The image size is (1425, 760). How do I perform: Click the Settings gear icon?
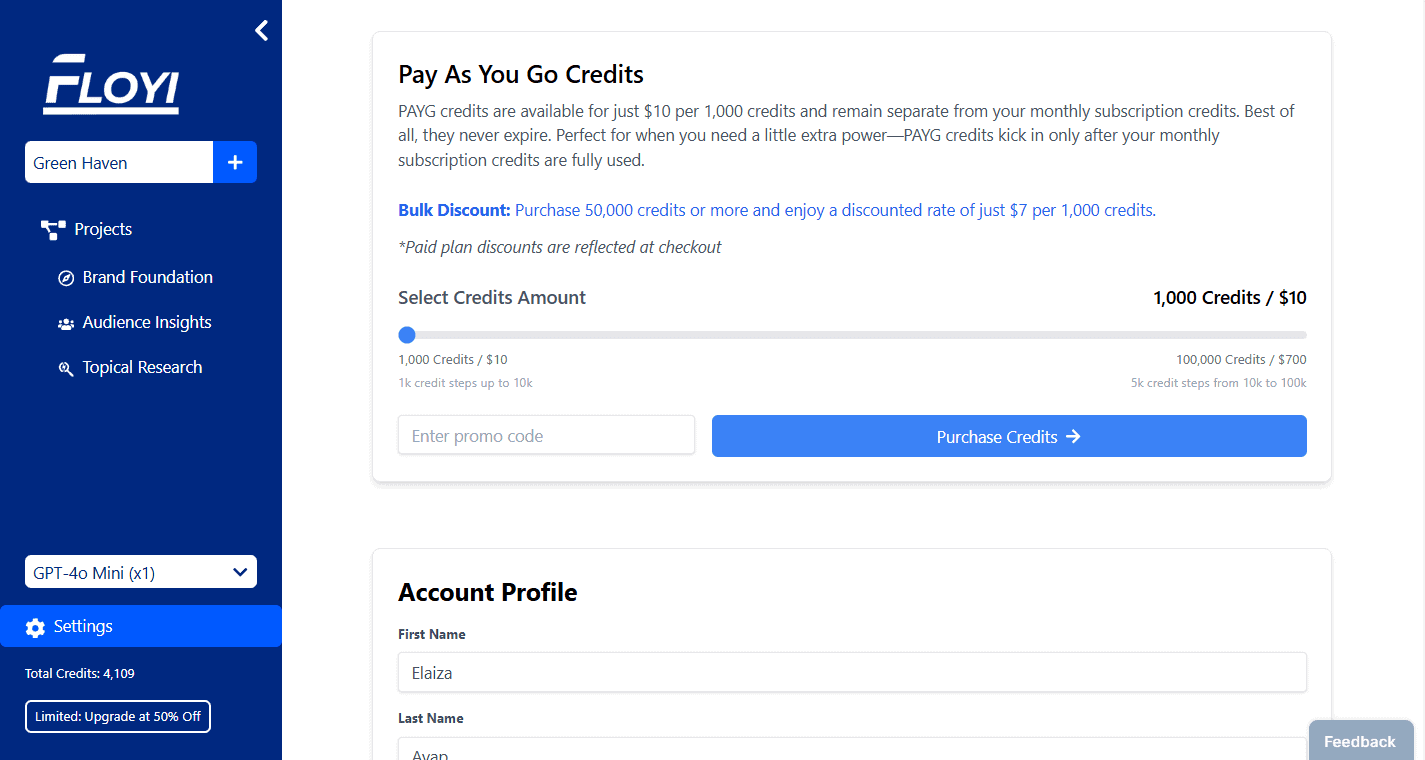point(35,627)
